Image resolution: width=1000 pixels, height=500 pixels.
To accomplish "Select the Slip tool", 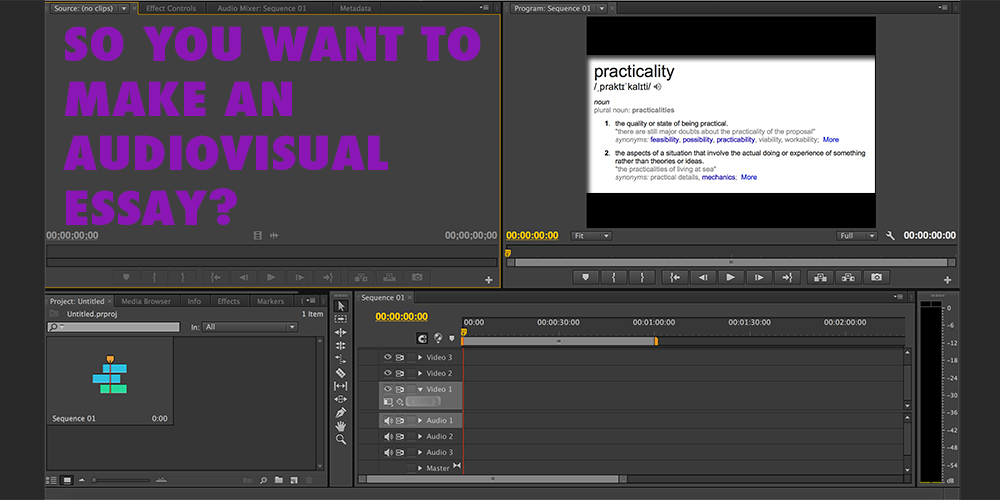I will tap(341, 386).
